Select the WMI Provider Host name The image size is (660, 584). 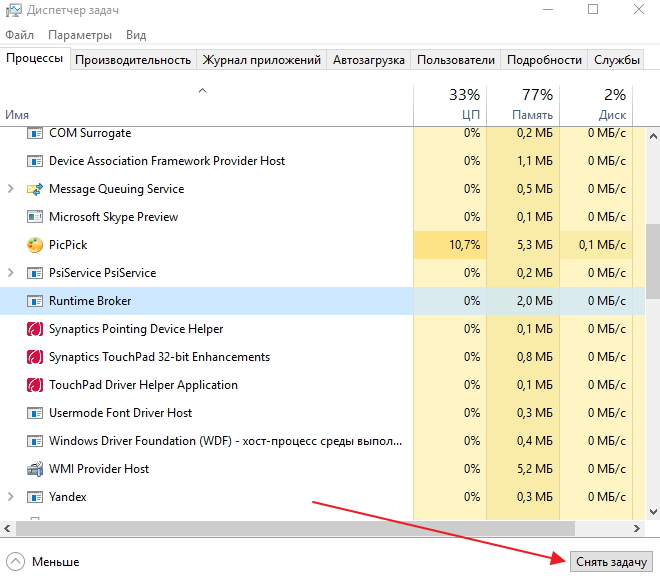[x=99, y=469]
